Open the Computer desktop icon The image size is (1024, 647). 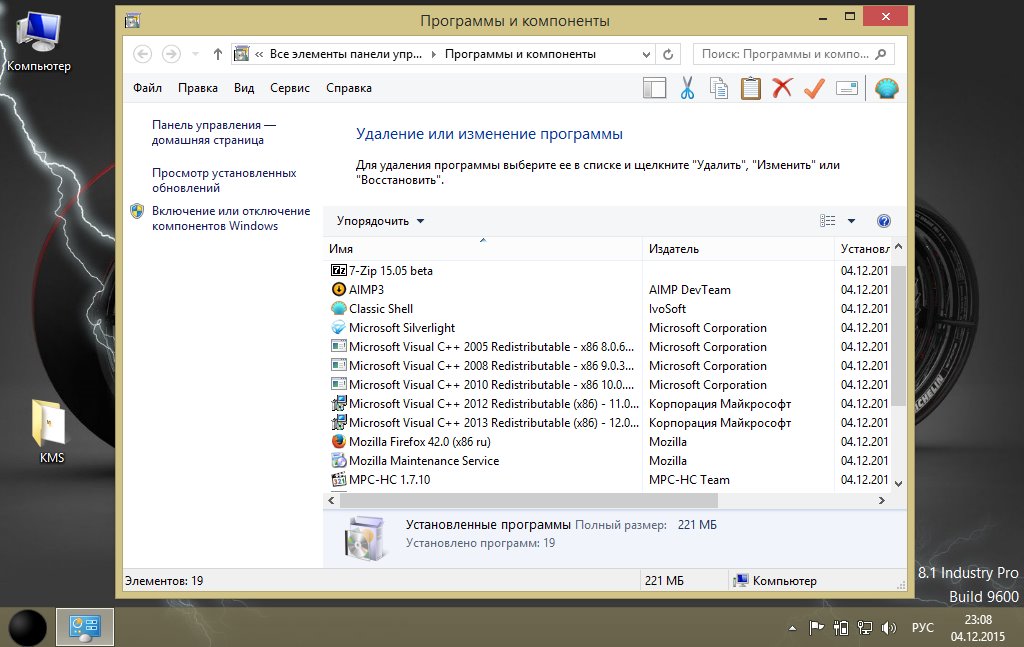click(x=39, y=40)
